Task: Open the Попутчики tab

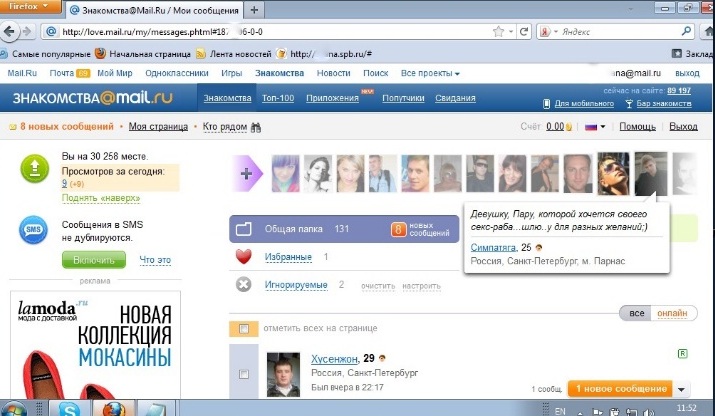Action: pos(403,98)
